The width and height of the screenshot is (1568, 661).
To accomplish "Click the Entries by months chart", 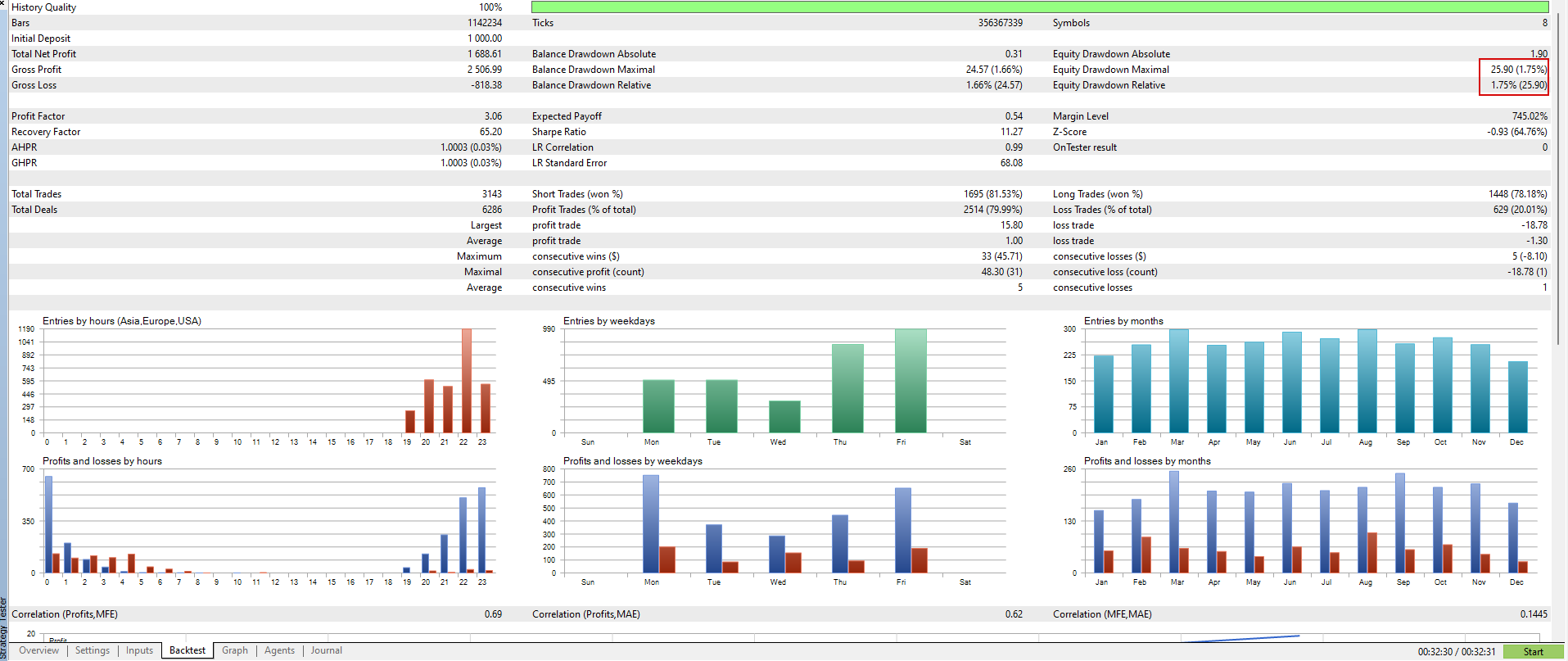I will coord(1302,381).
